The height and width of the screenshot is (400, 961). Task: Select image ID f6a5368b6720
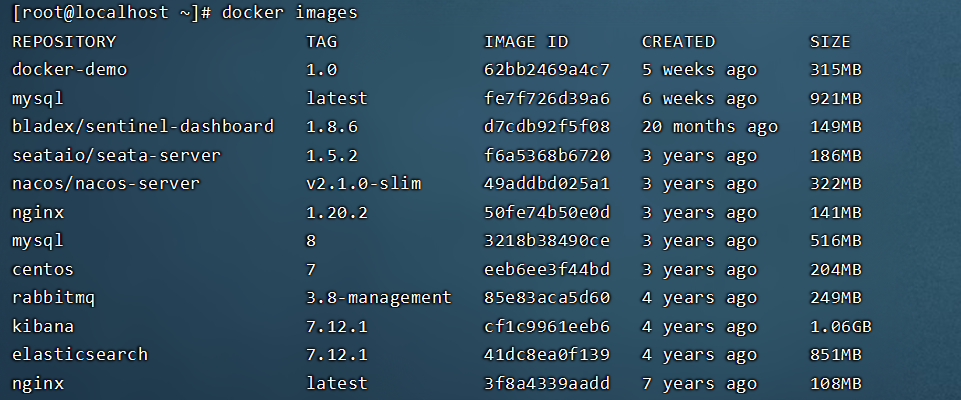pos(547,156)
